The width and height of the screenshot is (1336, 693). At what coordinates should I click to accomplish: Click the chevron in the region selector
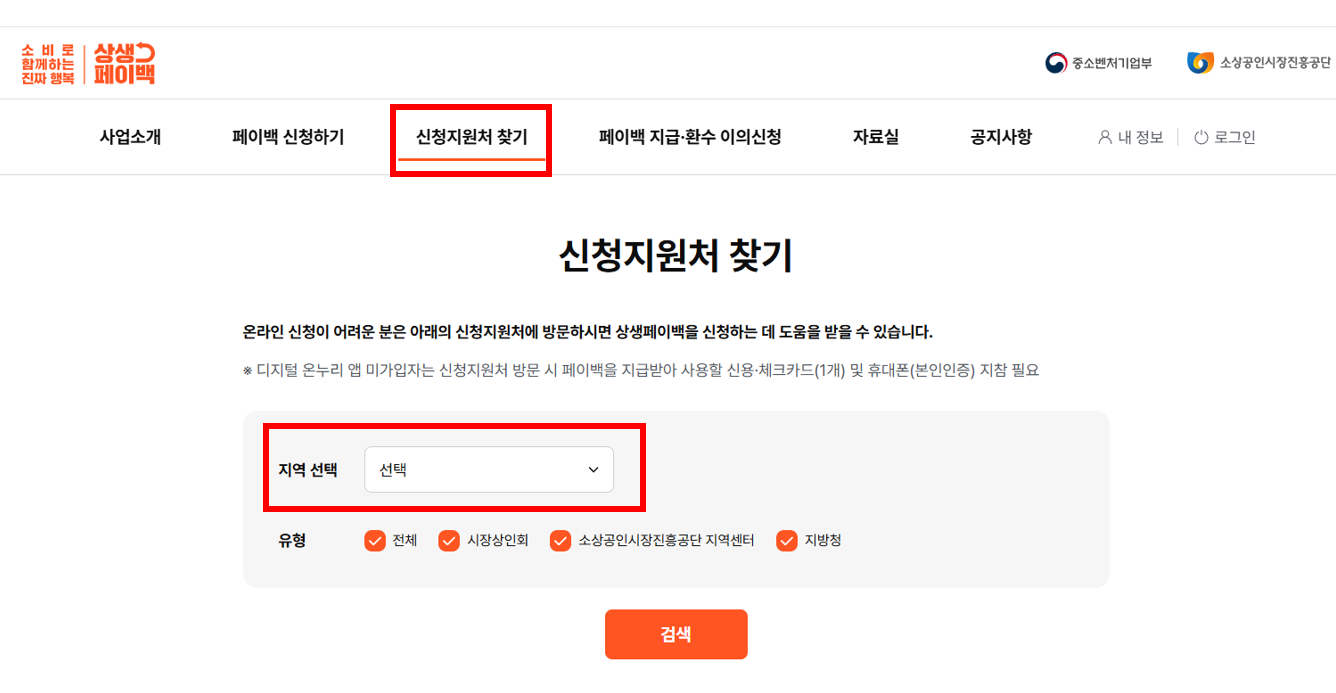click(x=596, y=468)
